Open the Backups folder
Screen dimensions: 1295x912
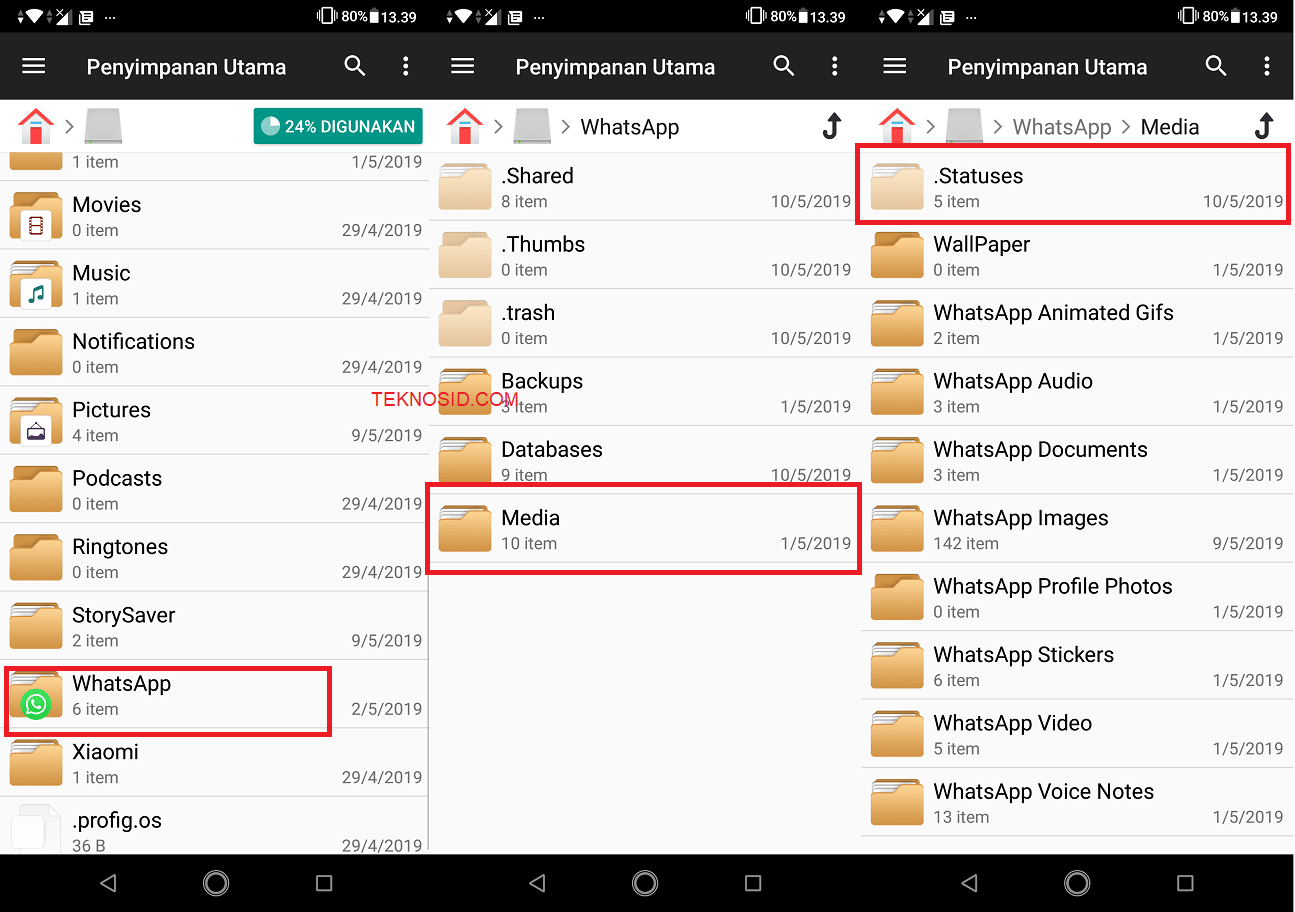tap(645, 392)
